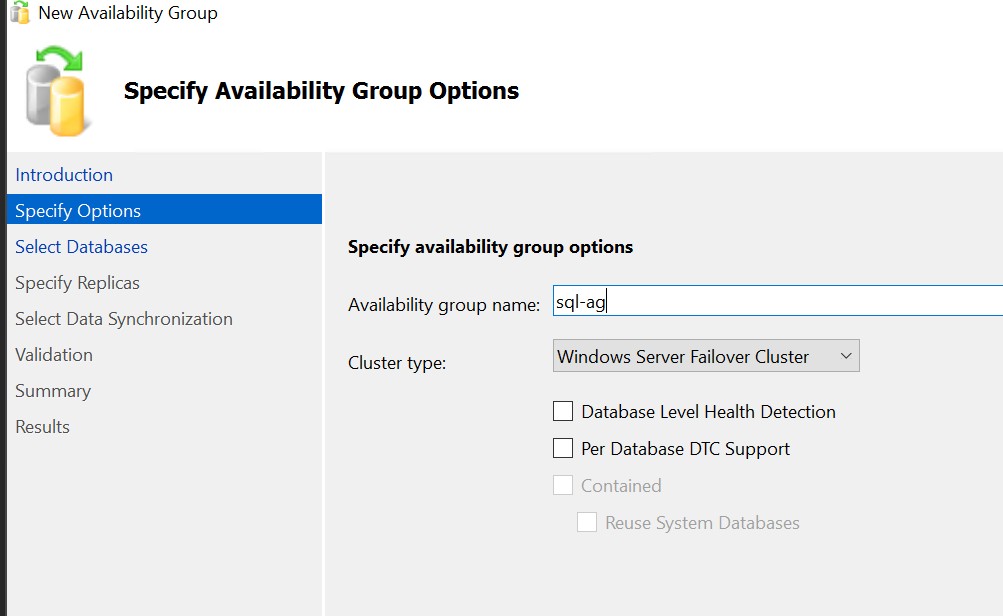Click the Results step in sidebar
This screenshot has width=1003, height=616.
[x=42, y=427]
